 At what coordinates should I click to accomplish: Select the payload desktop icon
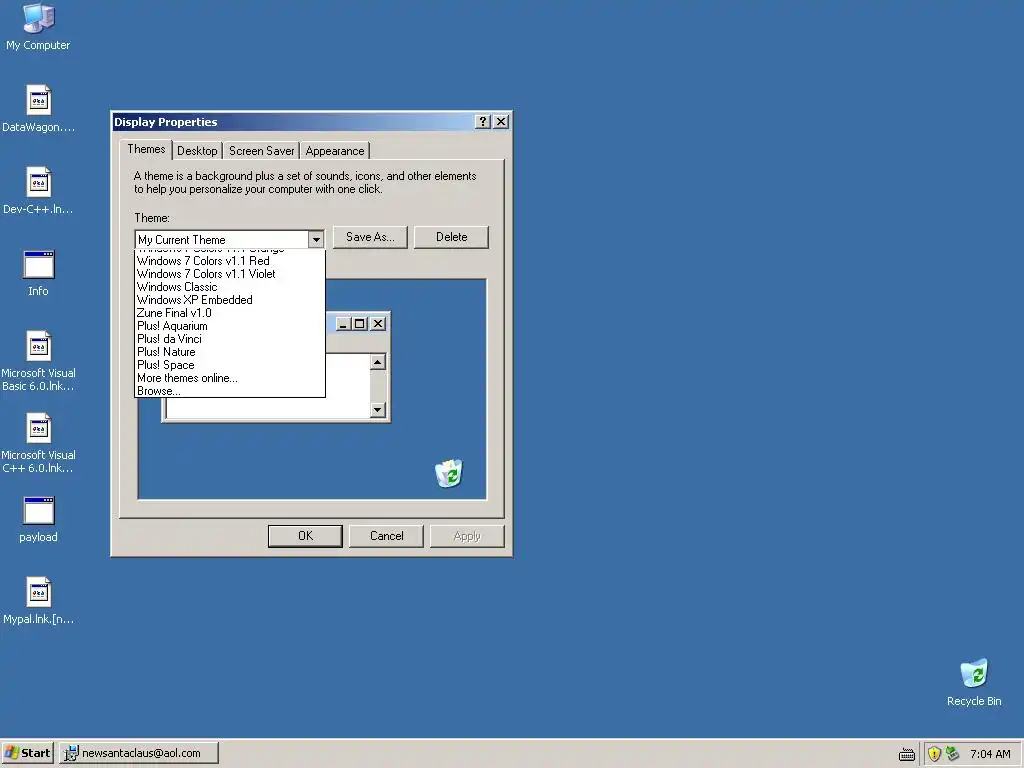coord(38,519)
